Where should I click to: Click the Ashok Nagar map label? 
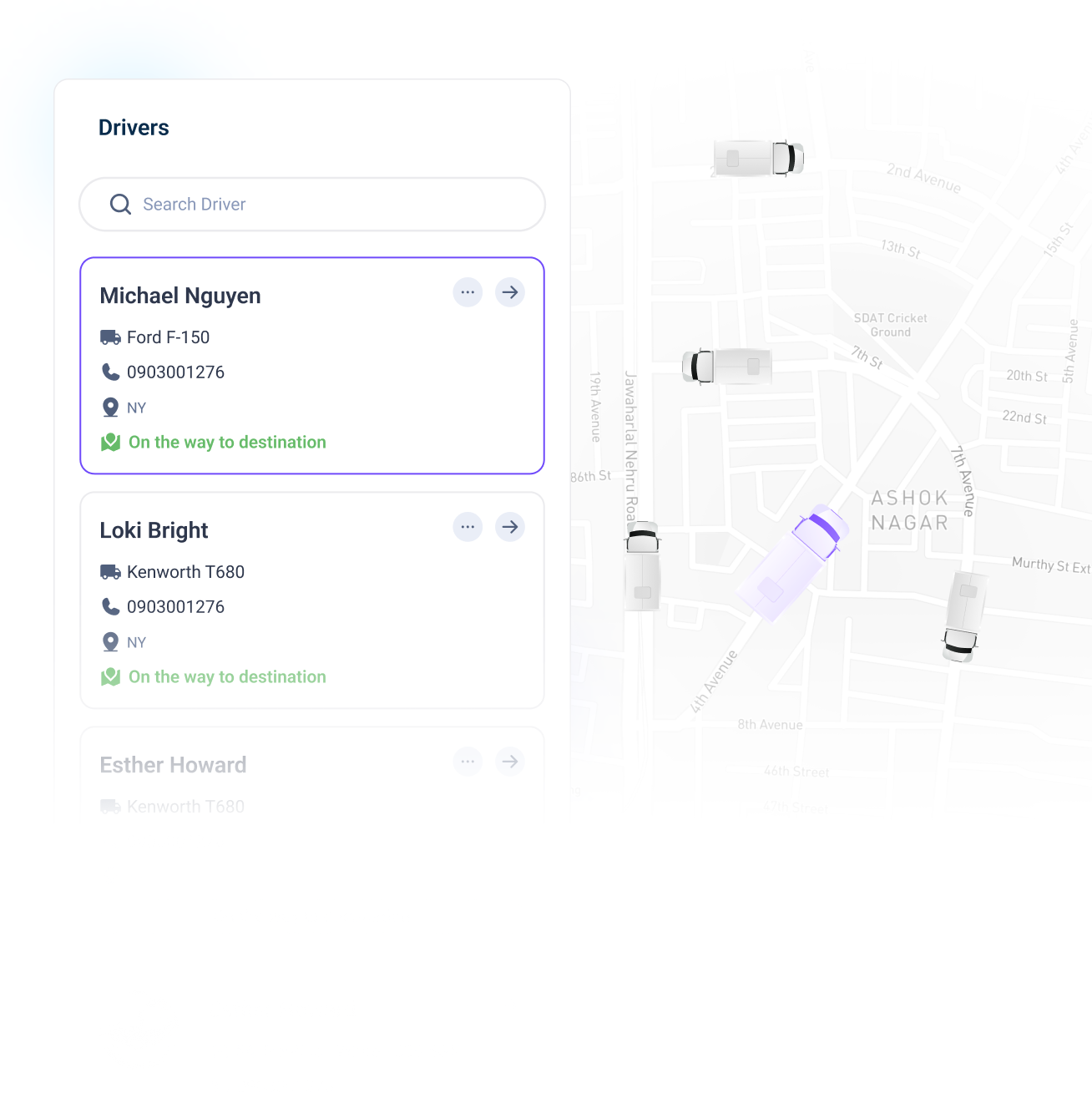[910, 510]
